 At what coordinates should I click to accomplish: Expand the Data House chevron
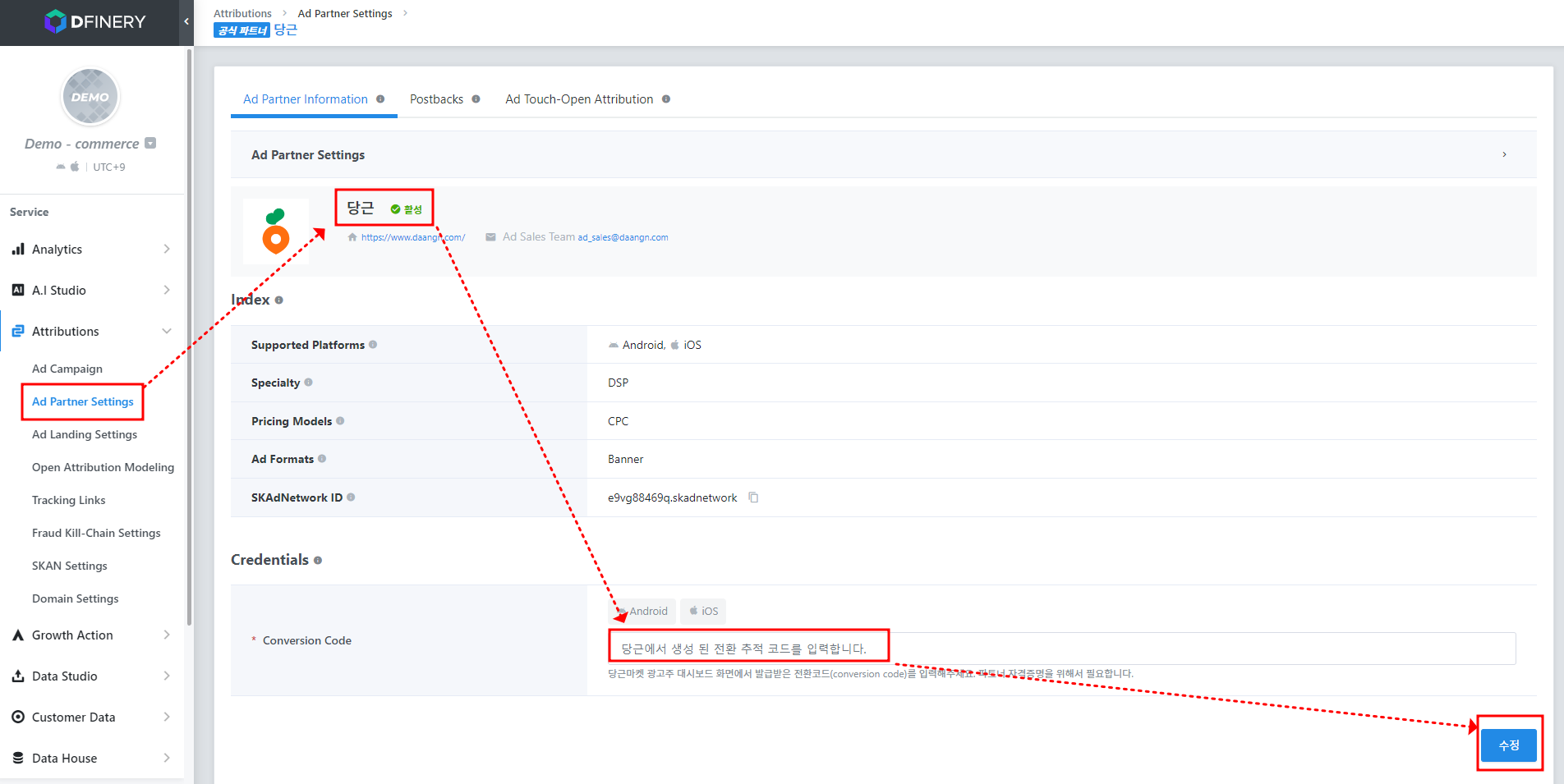pyautogui.click(x=167, y=758)
